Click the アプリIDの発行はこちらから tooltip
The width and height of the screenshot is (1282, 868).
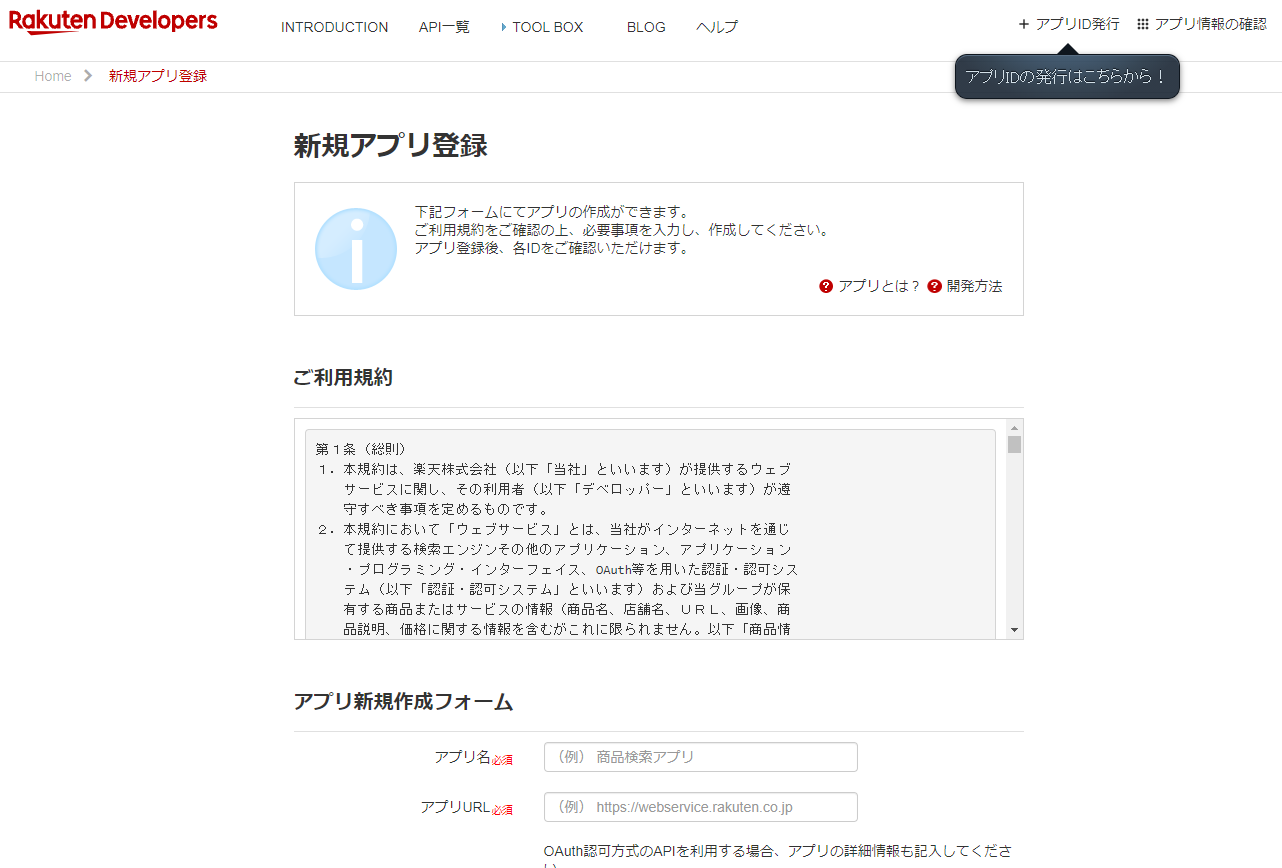click(x=1067, y=77)
